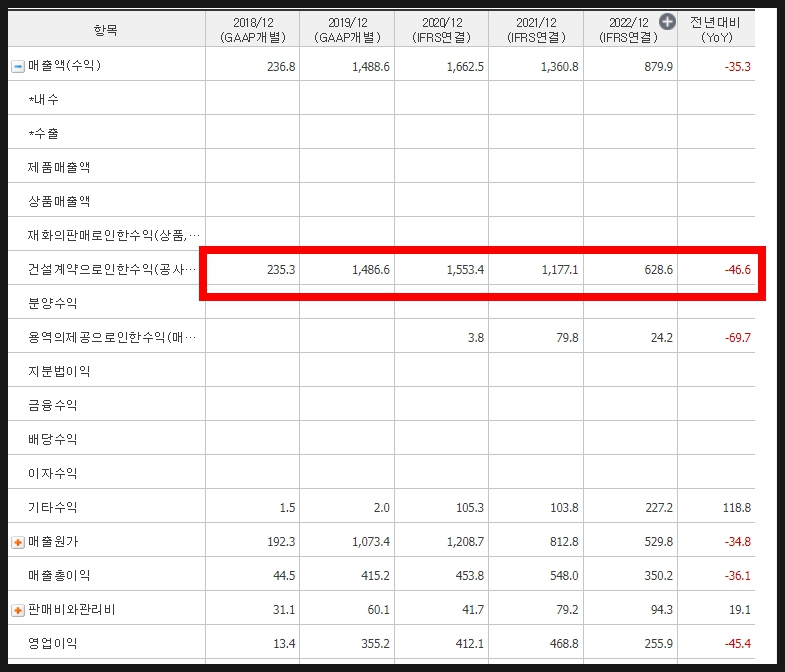Screen dimensions: 785x672
Task: Click the YoY value -46.6
Action: [737, 270]
